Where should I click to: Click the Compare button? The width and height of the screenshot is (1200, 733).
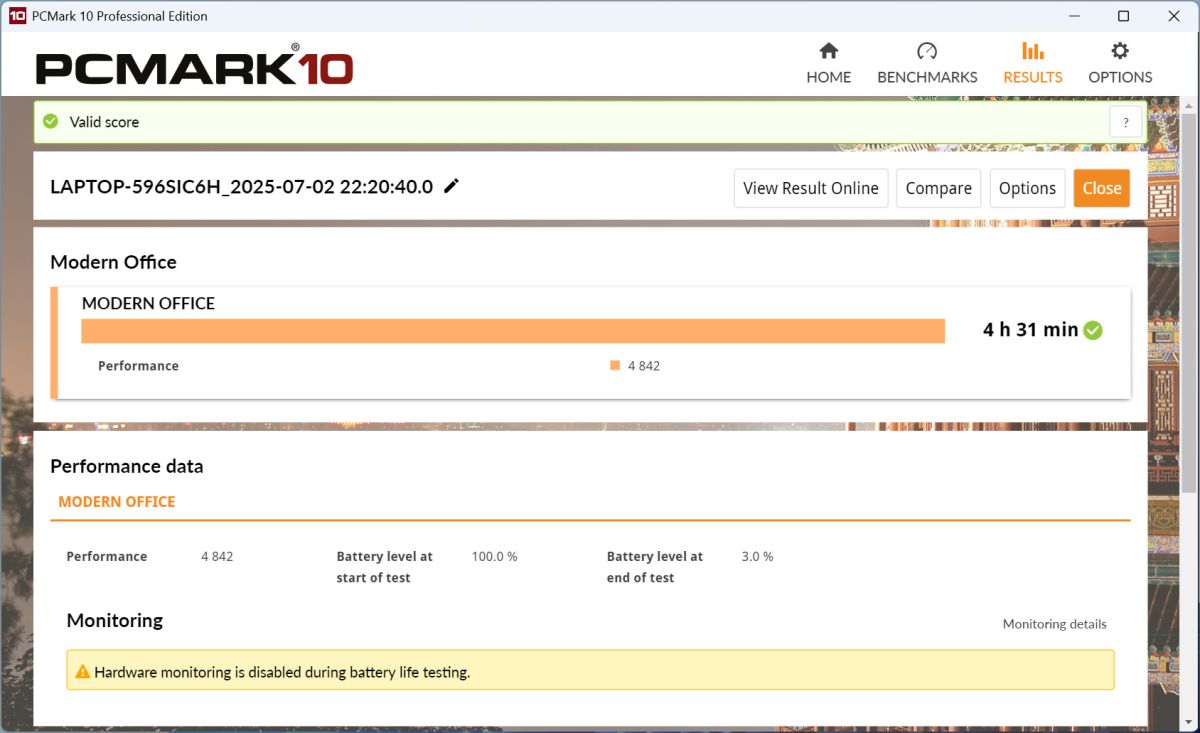click(x=938, y=188)
